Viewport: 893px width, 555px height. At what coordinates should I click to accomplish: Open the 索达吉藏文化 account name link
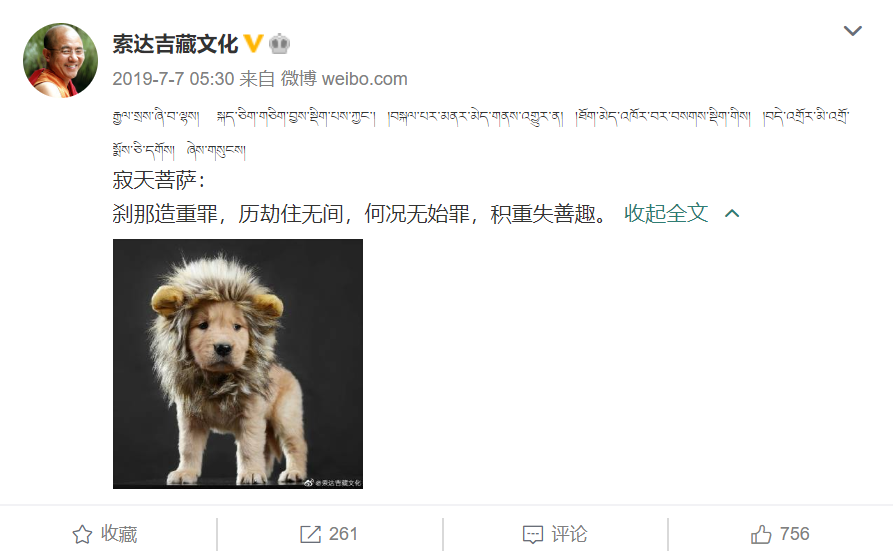click(x=175, y=44)
